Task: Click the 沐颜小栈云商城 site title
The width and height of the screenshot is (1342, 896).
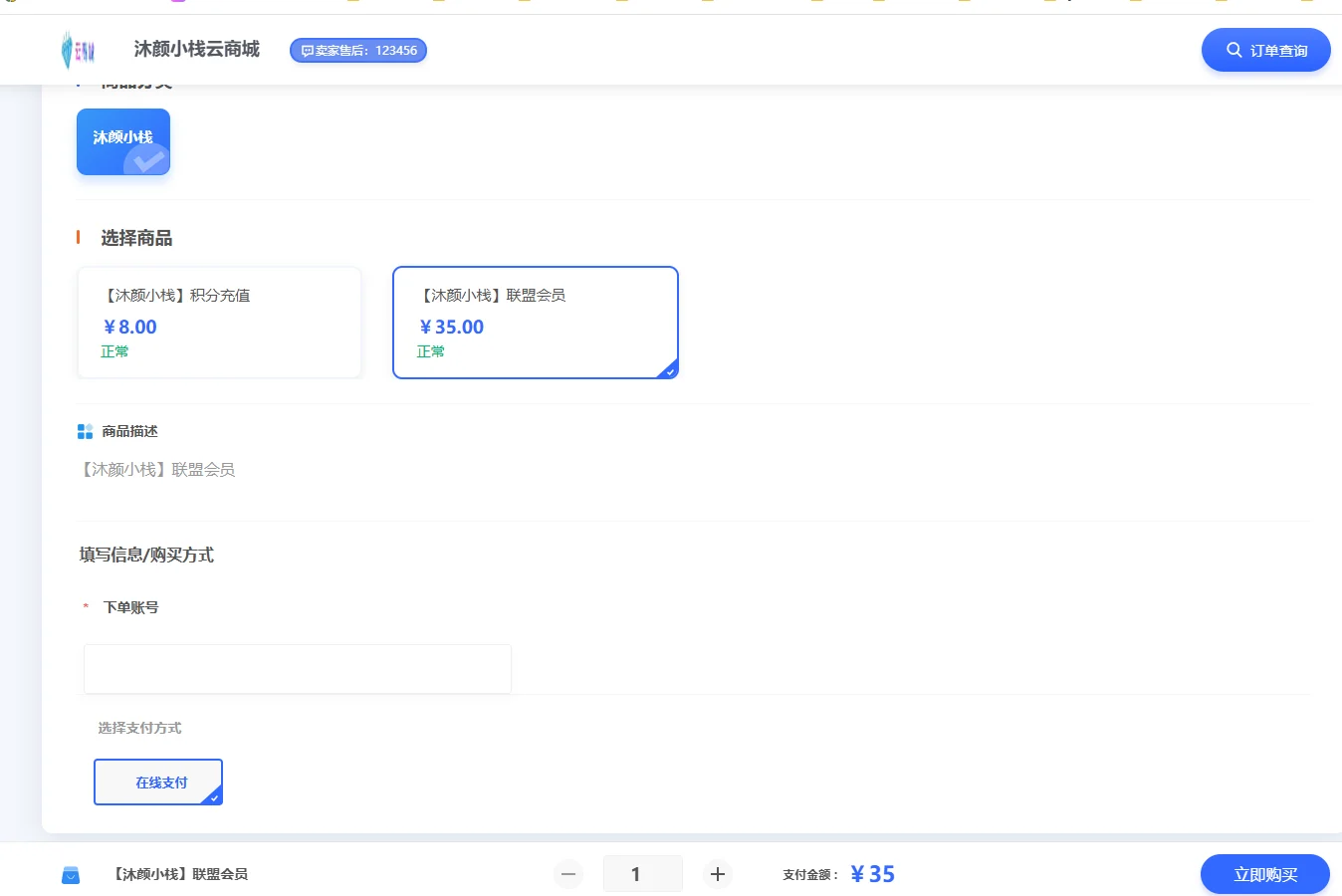Action: [x=196, y=49]
